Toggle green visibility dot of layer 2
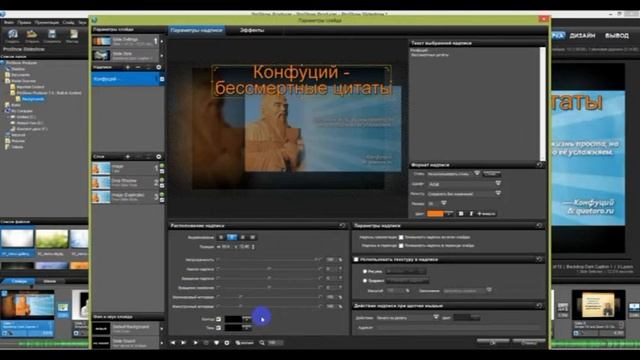Image resolution: width=640 pixels, height=360 pixels. pos(162,180)
